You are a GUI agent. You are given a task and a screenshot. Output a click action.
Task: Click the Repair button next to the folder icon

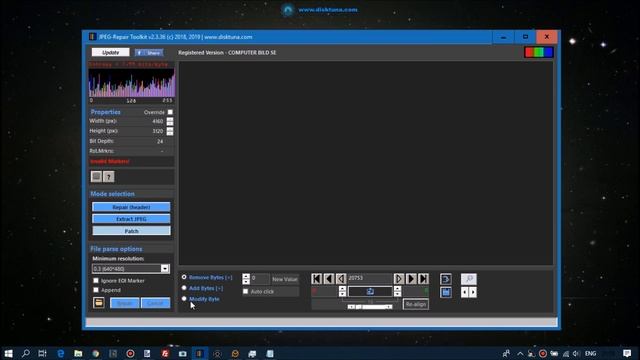(124, 303)
